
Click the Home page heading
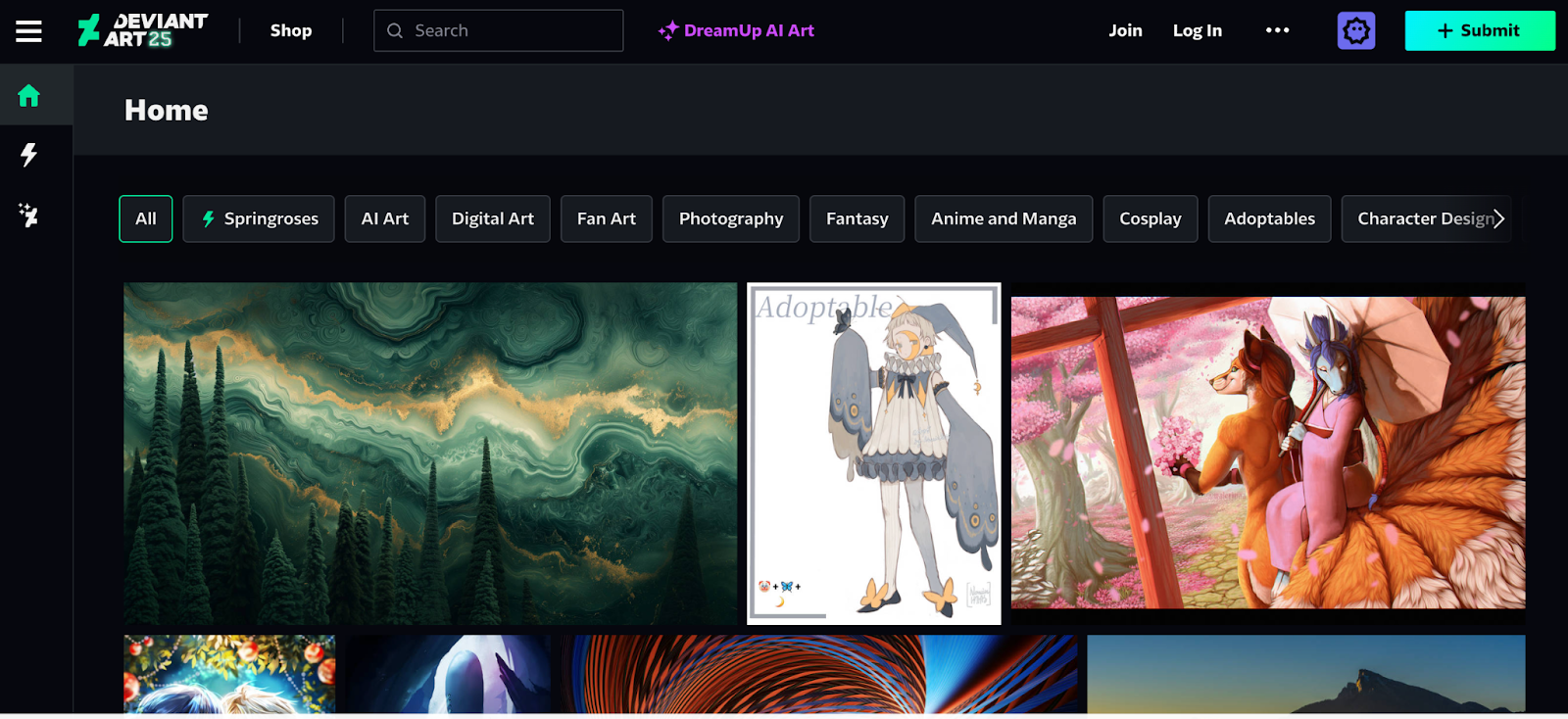pos(167,110)
